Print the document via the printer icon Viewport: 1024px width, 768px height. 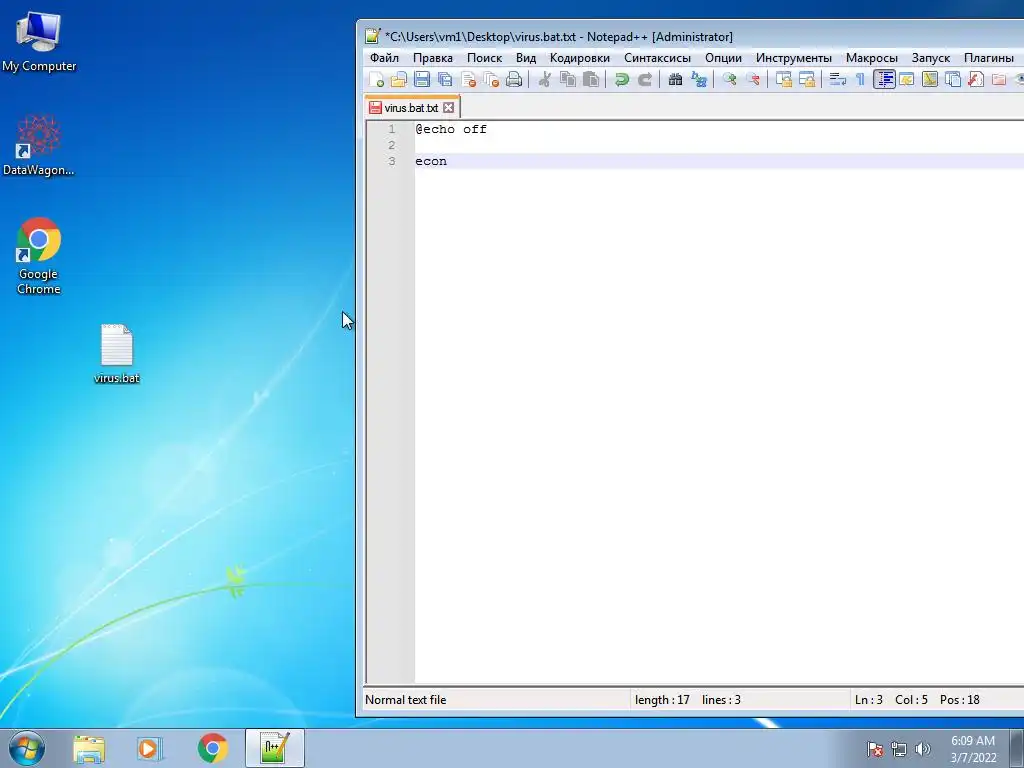pyautogui.click(x=514, y=80)
